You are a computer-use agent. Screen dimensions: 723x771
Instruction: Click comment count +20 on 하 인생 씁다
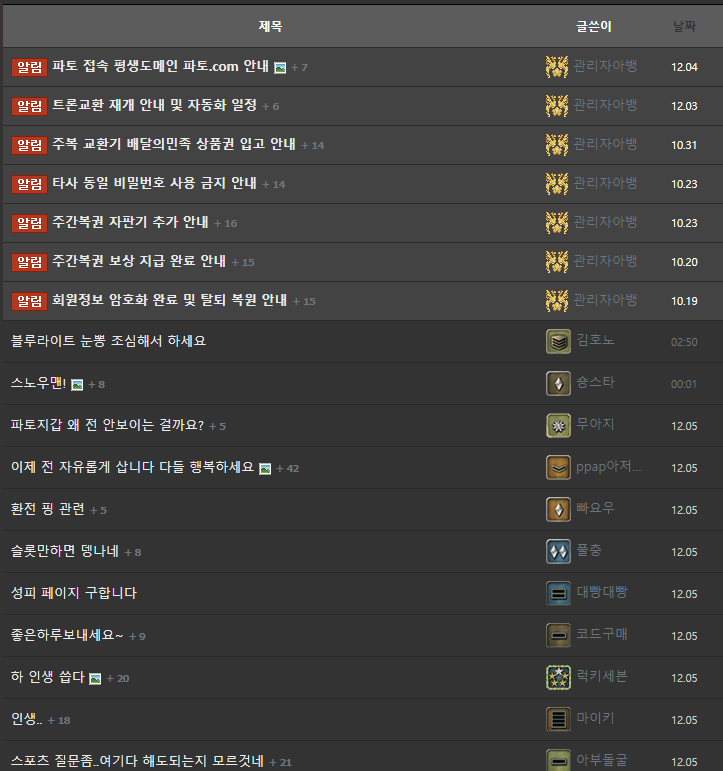pyautogui.click(x=118, y=679)
